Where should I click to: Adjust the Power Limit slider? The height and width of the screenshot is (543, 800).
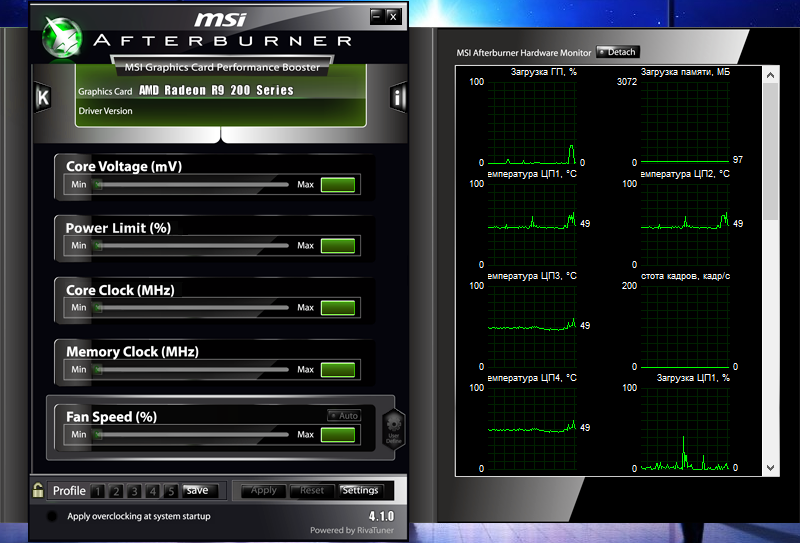click(191, 246)
